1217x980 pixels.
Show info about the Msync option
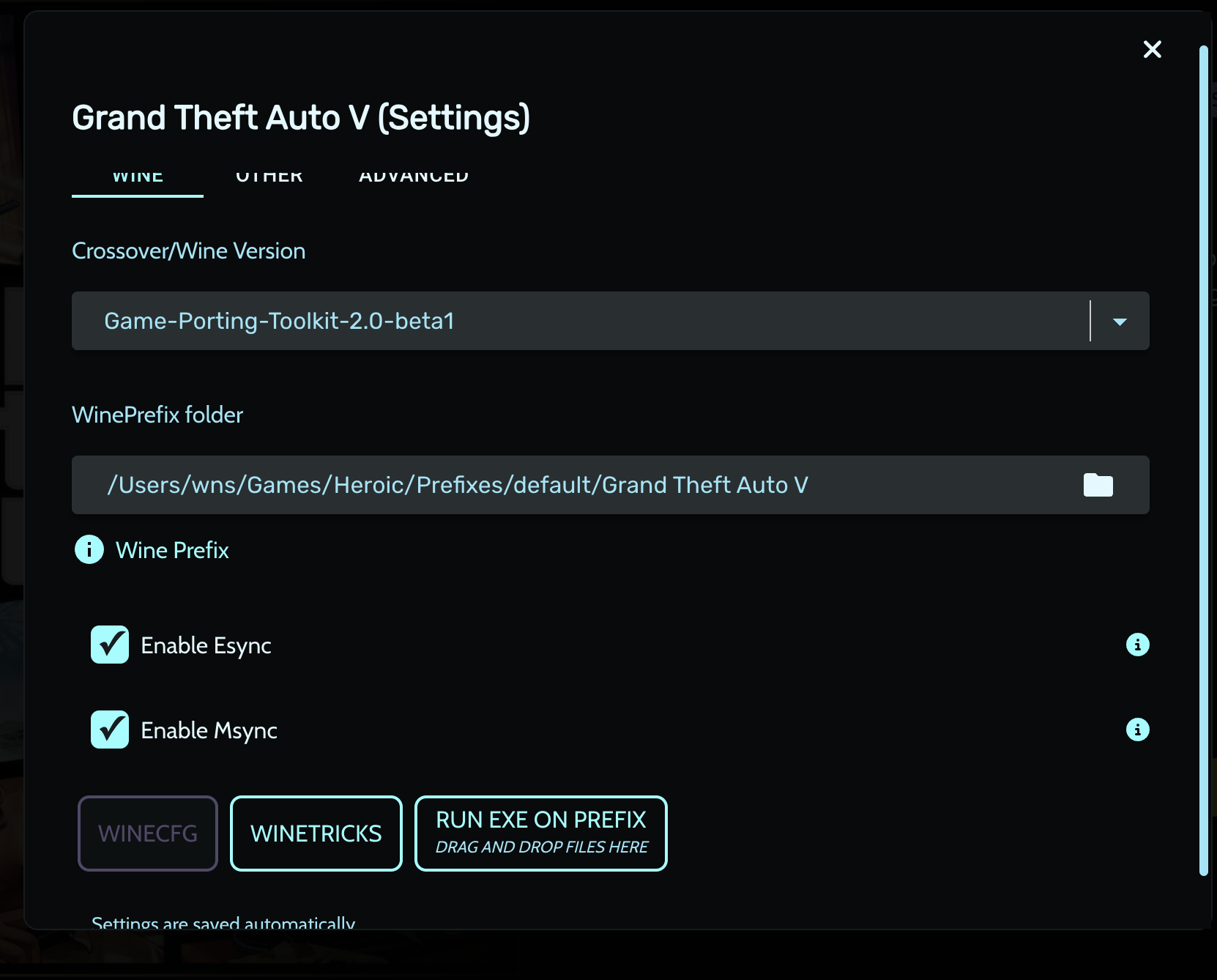coord(1137,730)
